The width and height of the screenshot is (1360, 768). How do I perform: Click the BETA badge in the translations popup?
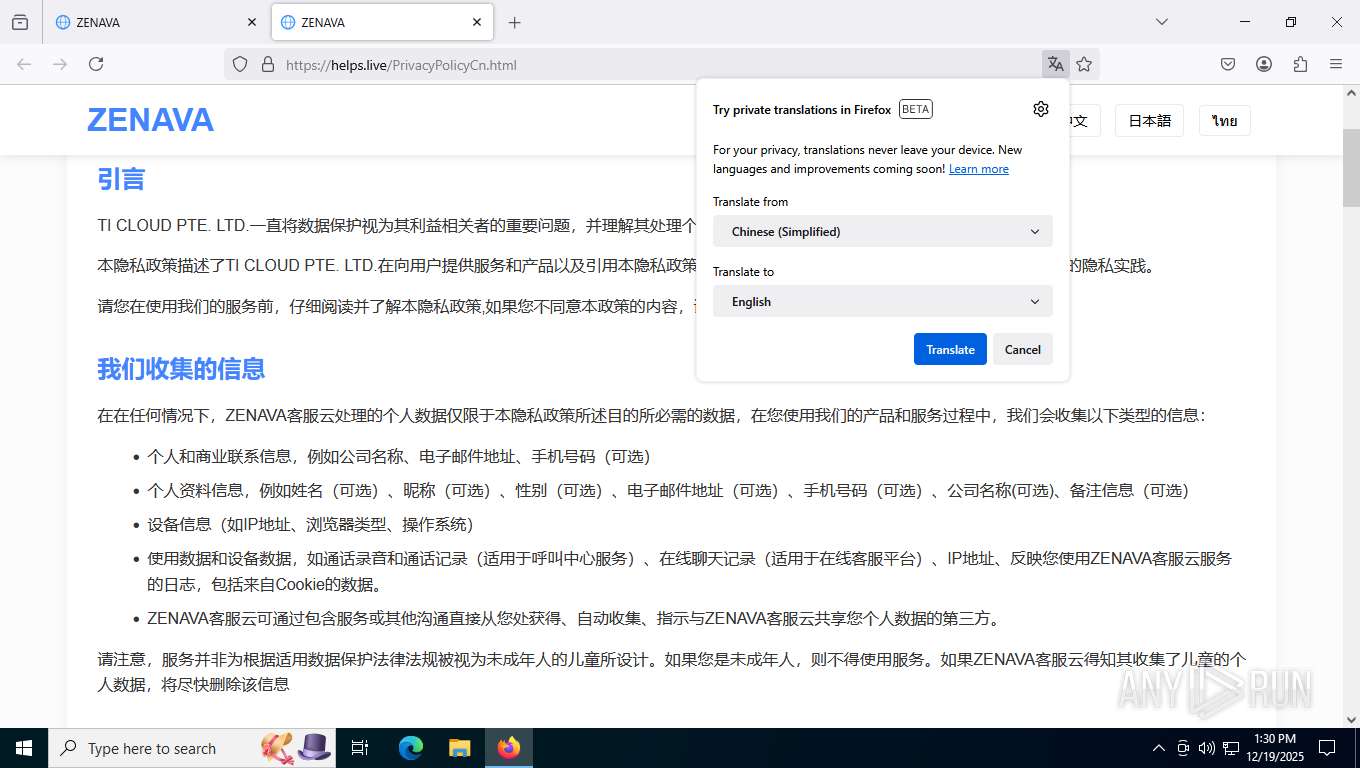click(916, 109)
